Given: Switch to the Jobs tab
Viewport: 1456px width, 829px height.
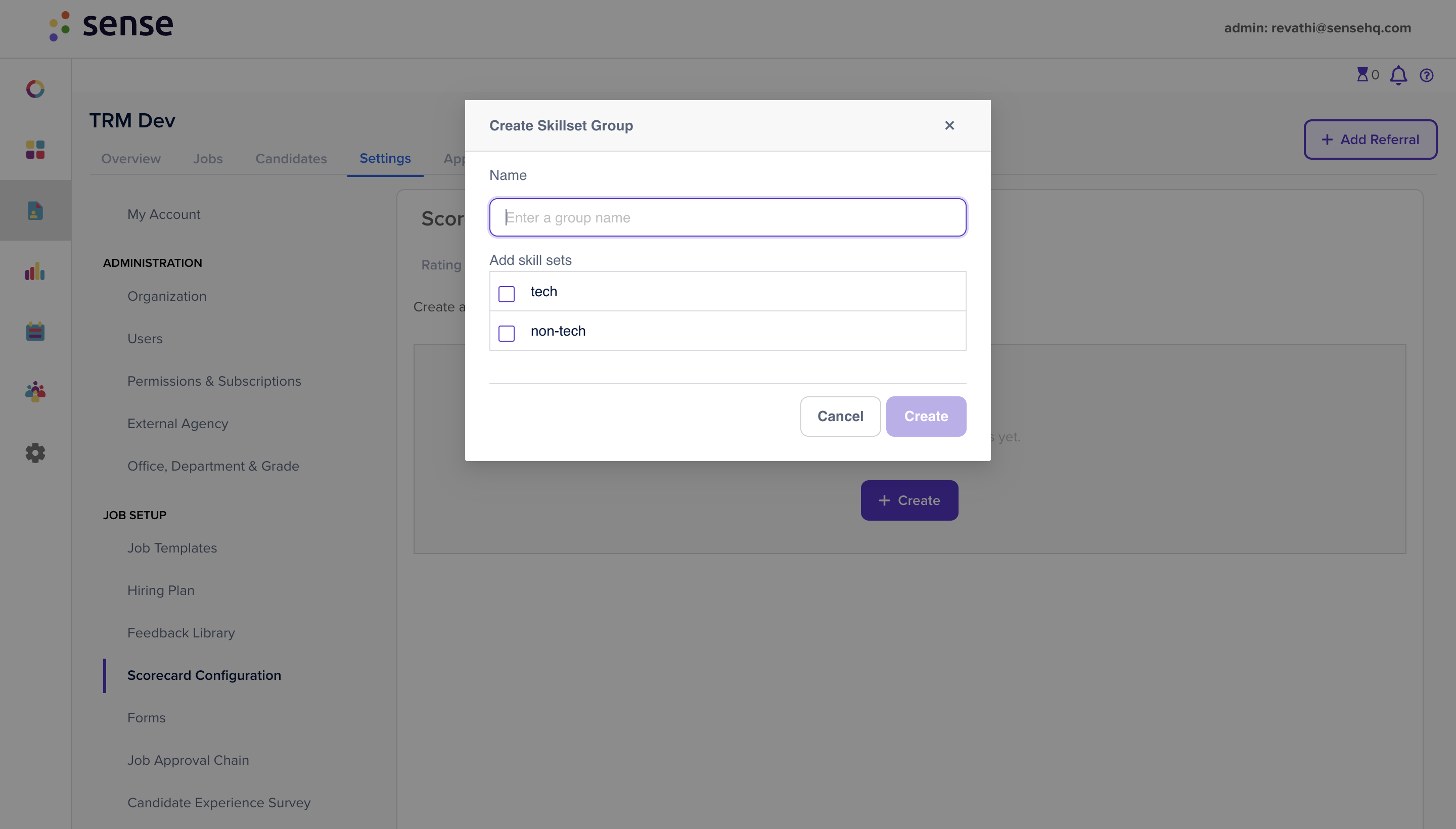Looking at the screenshot, I should [208, 159].
